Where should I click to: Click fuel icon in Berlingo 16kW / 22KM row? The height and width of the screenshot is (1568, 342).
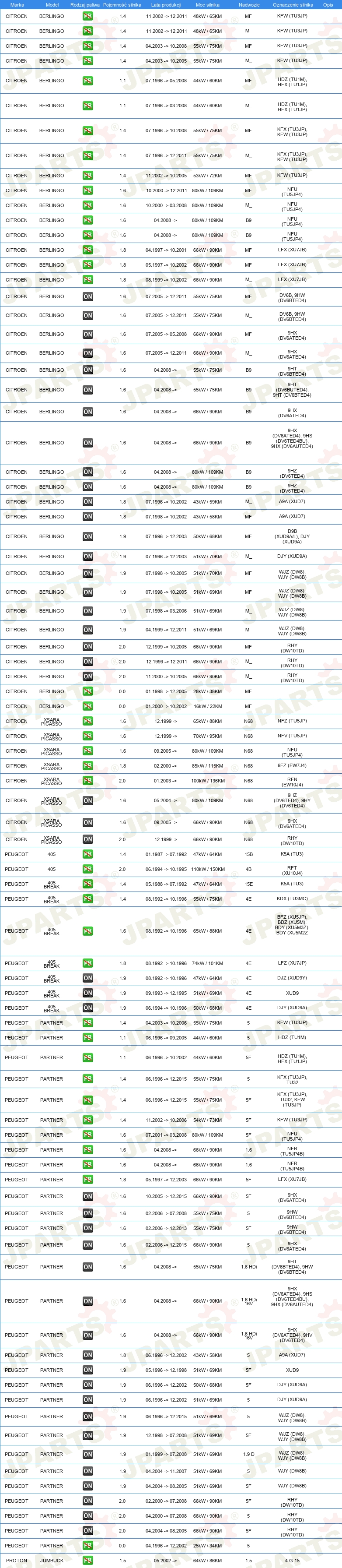pyautogui.click(x=88, y=706)
